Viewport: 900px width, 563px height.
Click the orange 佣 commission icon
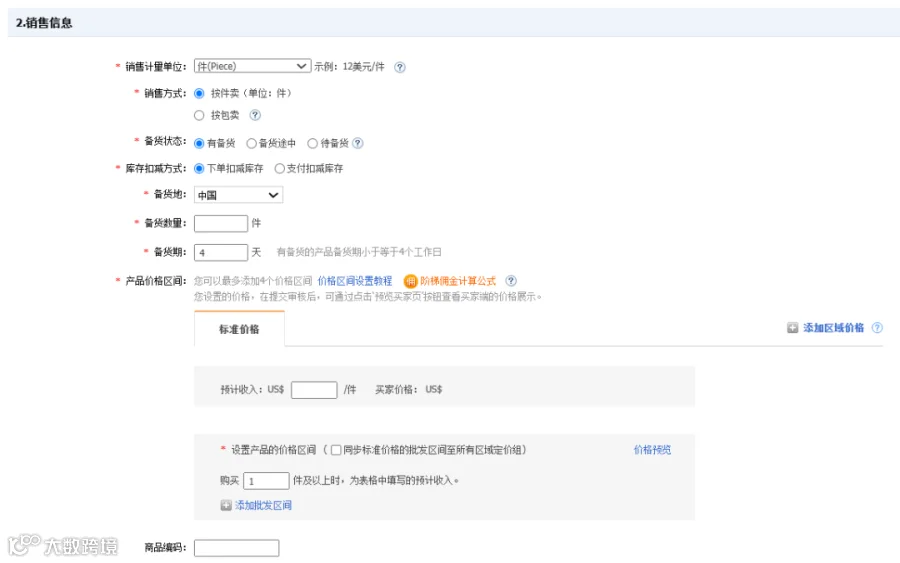pyautogui.click(x=410, y=281)
